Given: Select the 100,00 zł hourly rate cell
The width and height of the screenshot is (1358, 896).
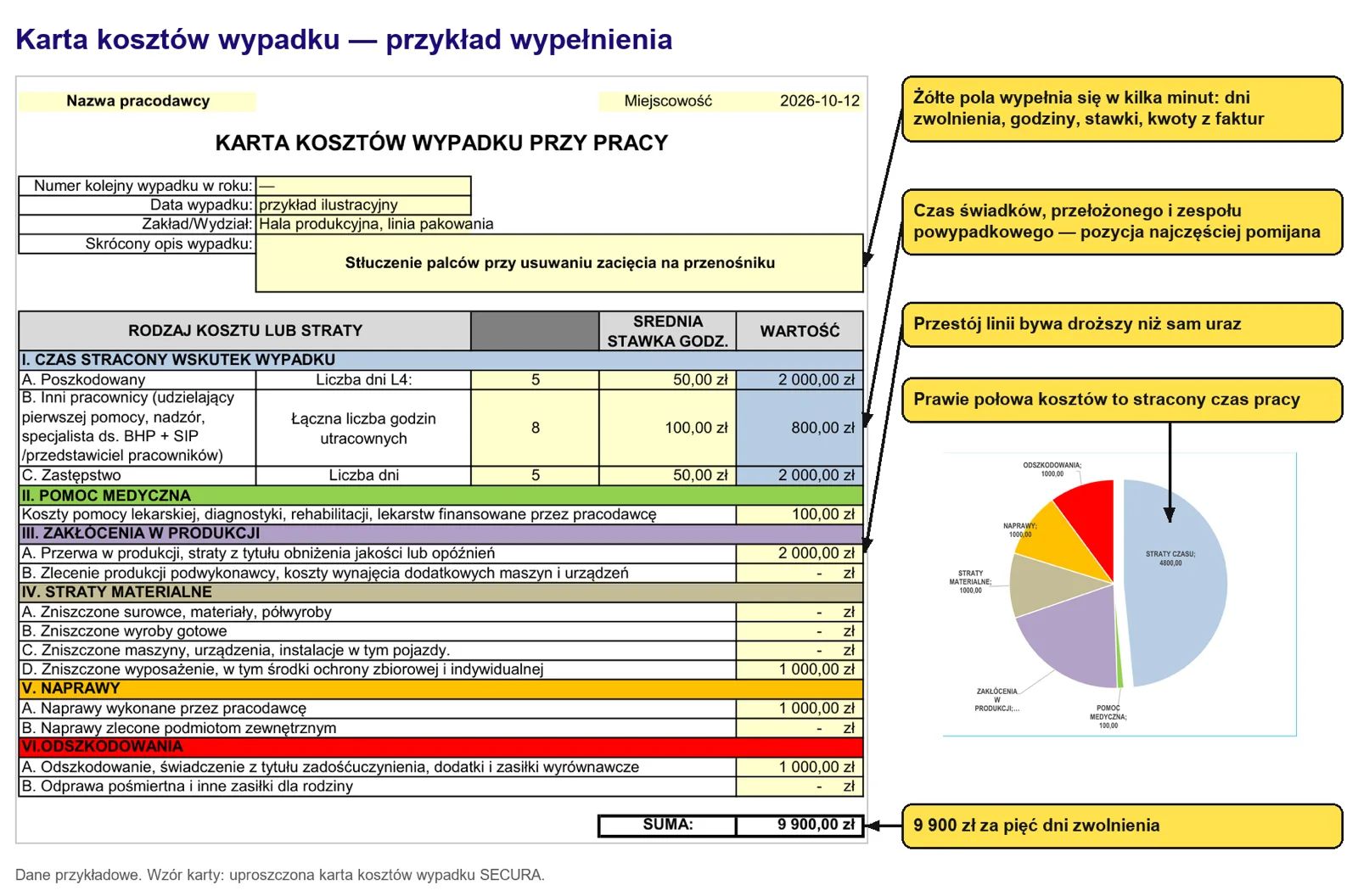Looking at the screenshot, I should [668, 428].
